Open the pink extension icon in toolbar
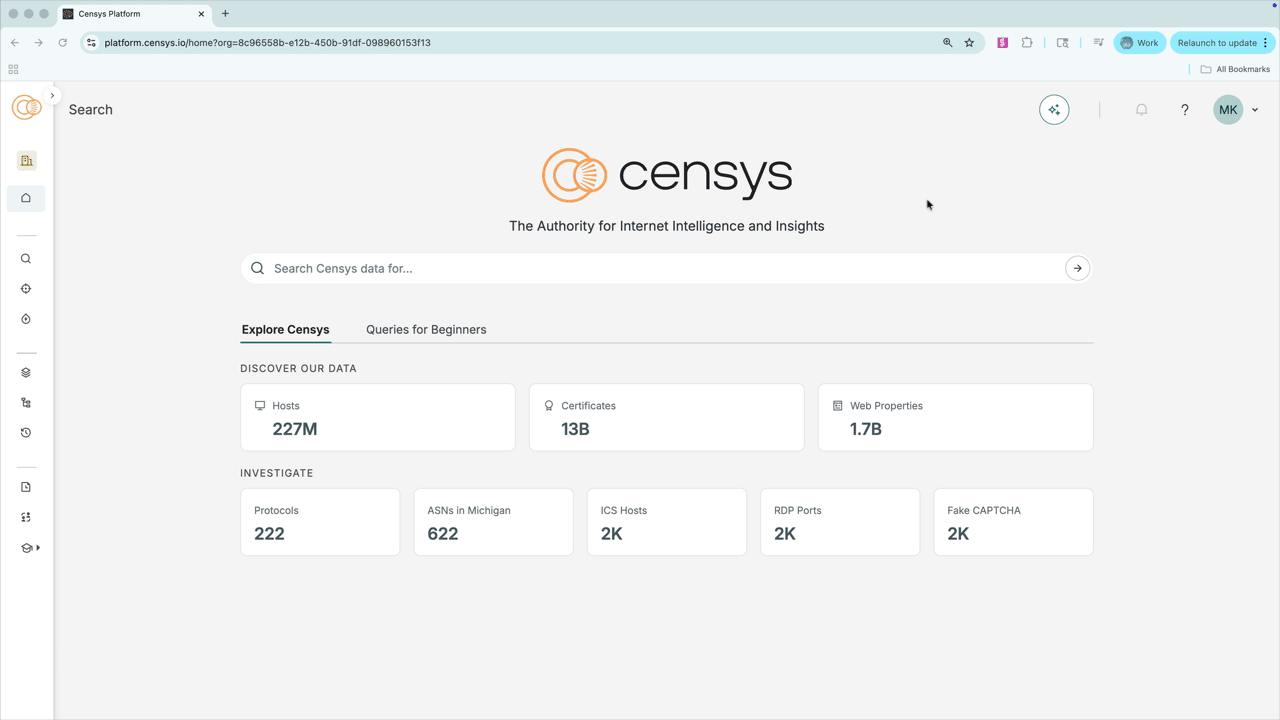Image resolution: width=1280 pixels, height=720 pixels. [x=1002, y=43]
